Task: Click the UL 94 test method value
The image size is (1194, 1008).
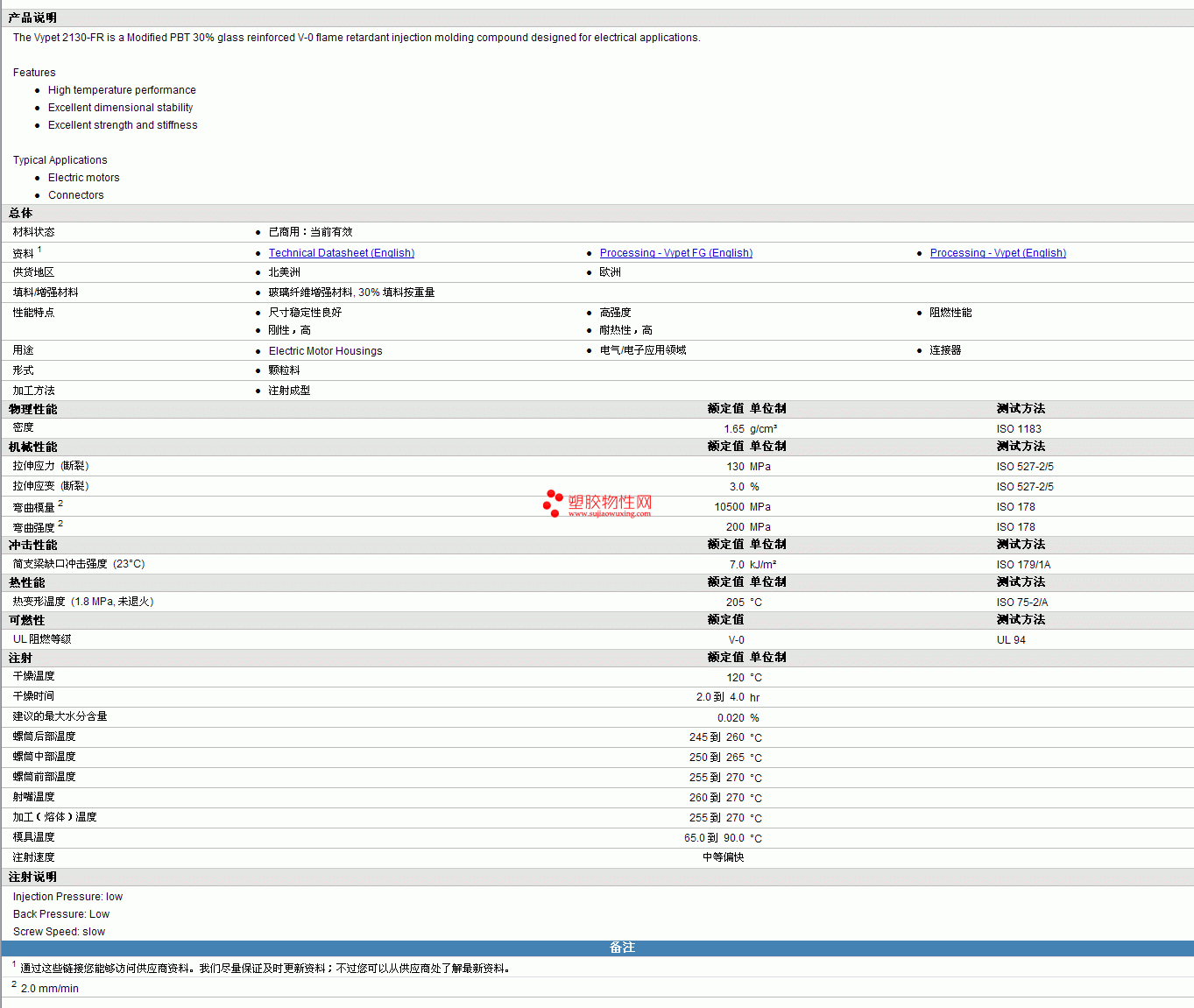Action: (x=1010, y=640)
